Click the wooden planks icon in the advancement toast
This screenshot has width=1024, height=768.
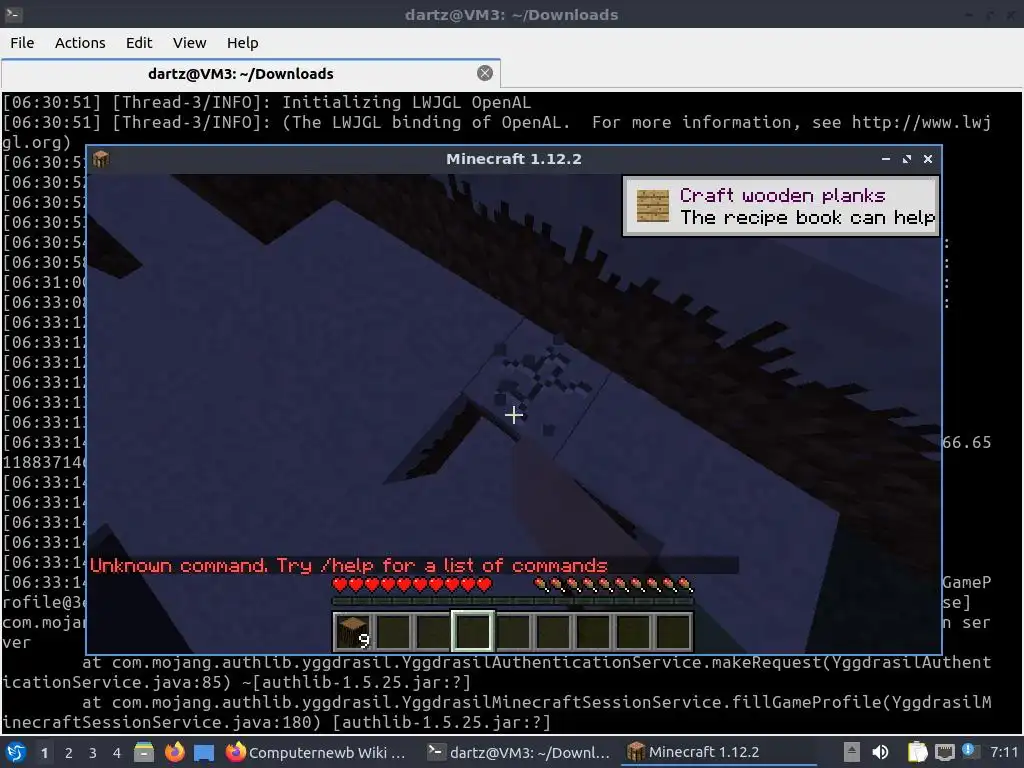point(652,206)
